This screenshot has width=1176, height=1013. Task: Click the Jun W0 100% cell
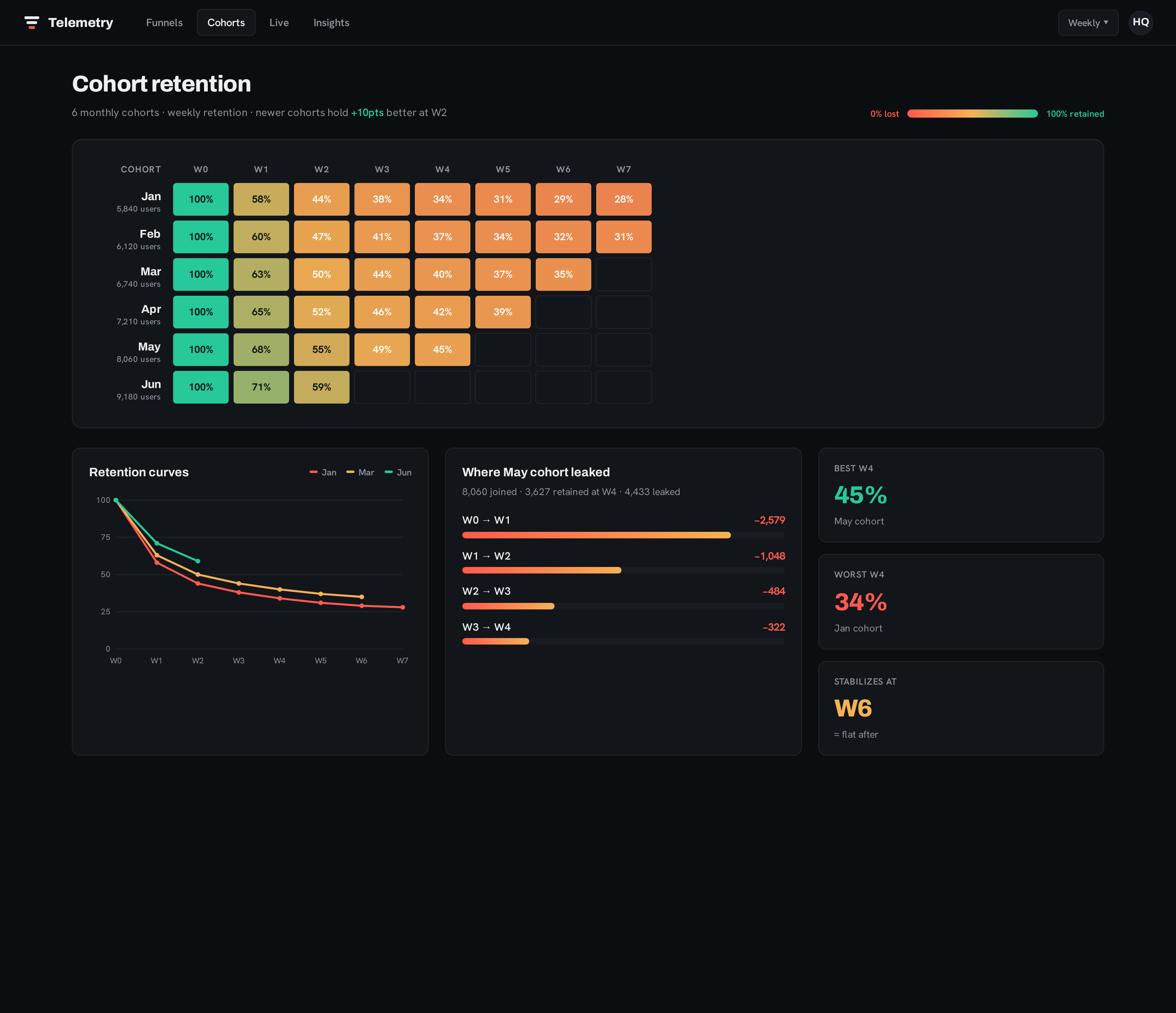[x=201, y=387]
